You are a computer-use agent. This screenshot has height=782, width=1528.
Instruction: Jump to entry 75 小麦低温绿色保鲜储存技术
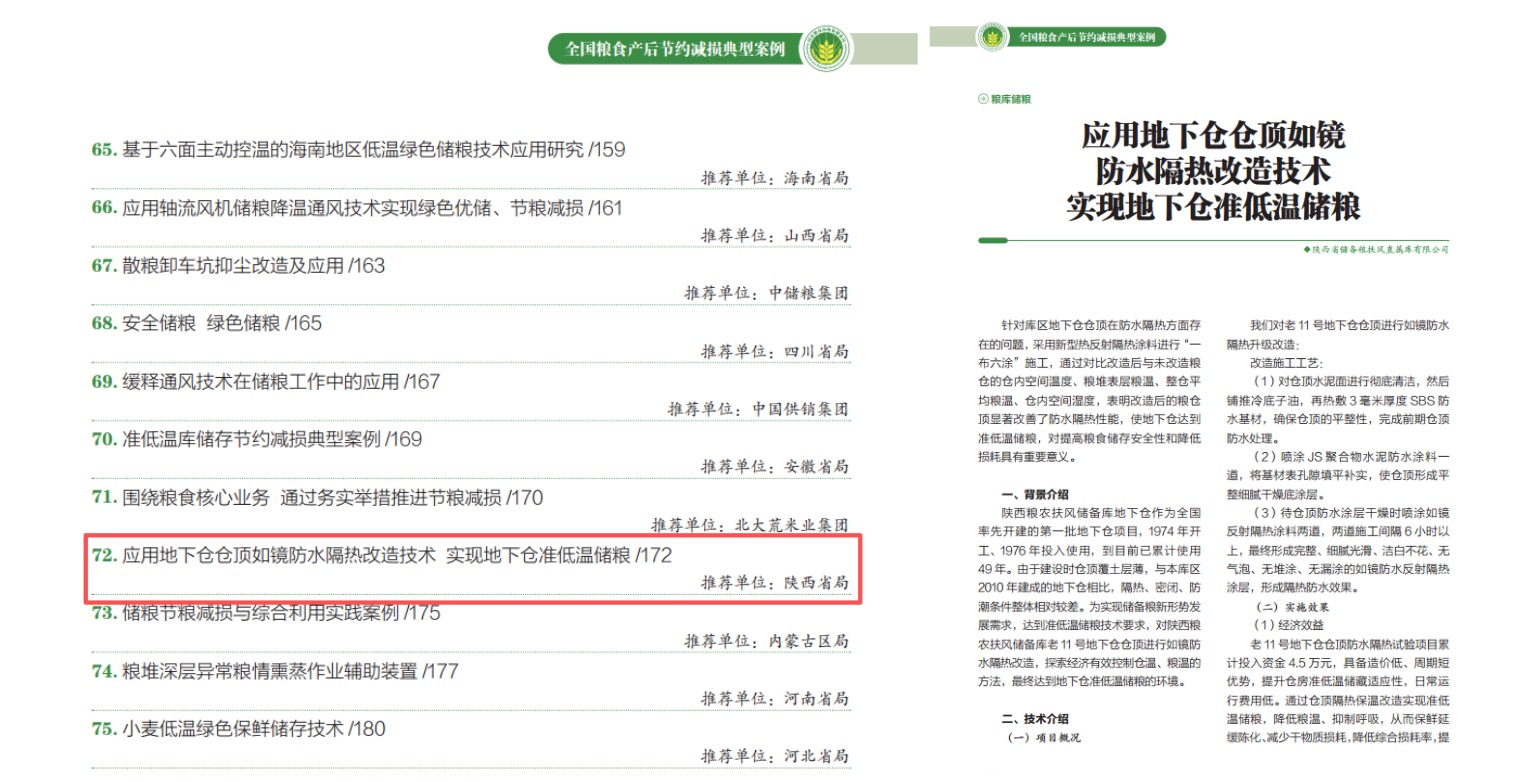coord(238,729)
